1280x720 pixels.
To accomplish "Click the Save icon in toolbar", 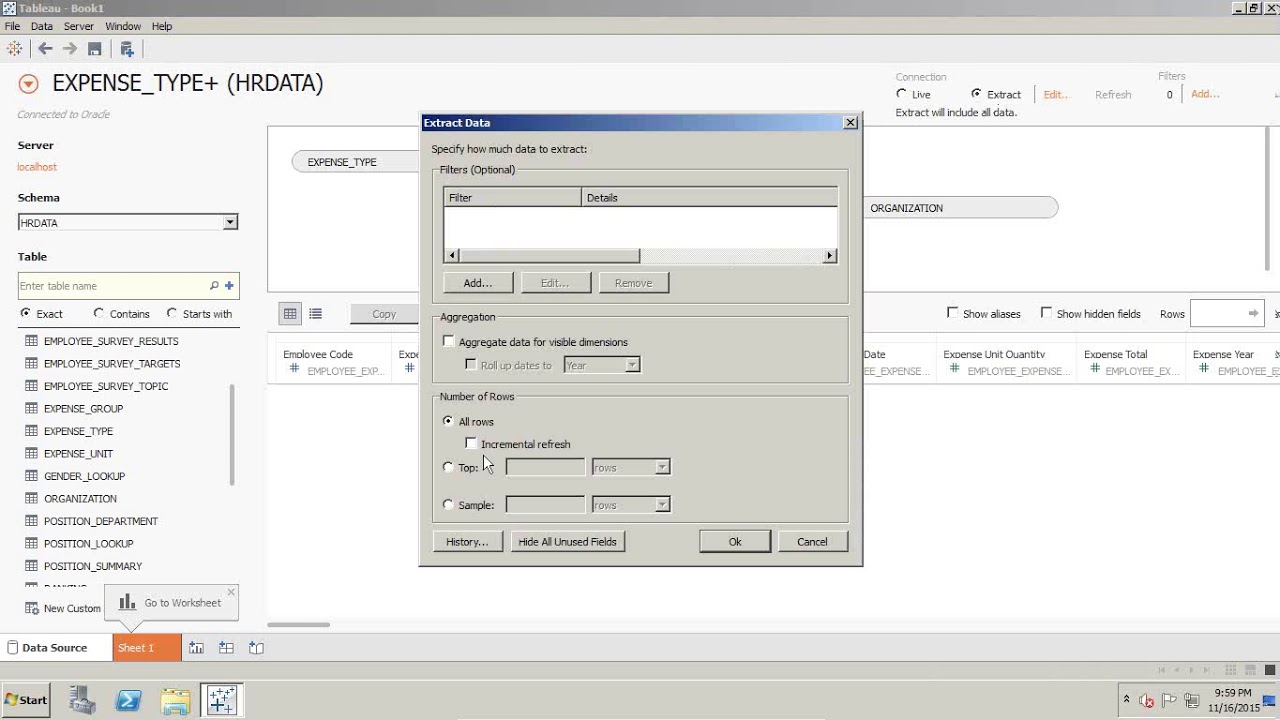I will 95,48.
